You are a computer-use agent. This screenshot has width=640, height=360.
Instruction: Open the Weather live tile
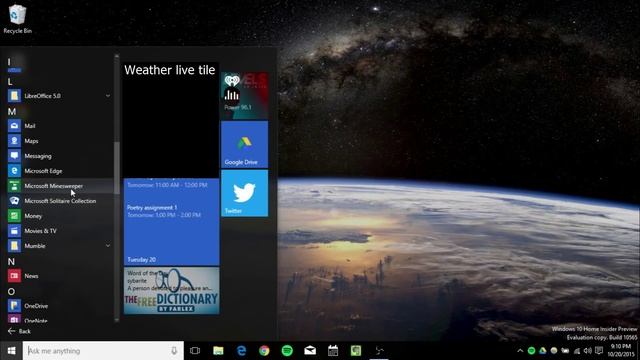click(171, 120)
